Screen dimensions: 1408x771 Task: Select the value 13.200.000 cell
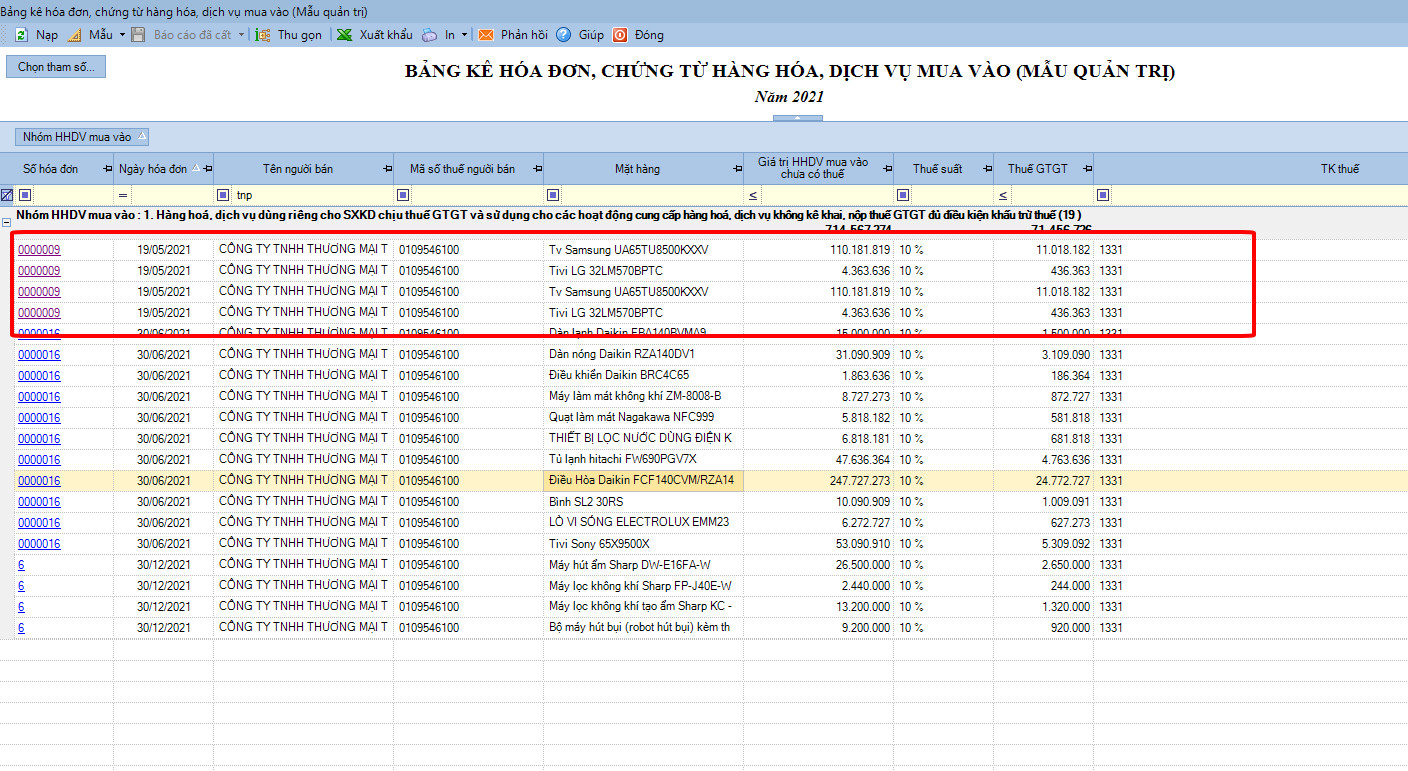tap(819, 607)
